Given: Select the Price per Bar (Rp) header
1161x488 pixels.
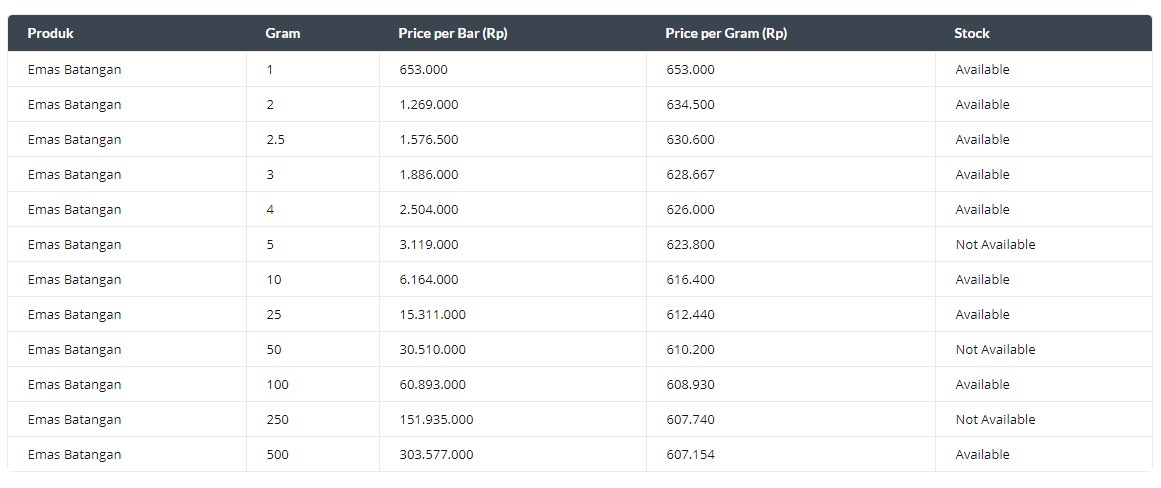Looking at the screenshot, I should (453, 33).
